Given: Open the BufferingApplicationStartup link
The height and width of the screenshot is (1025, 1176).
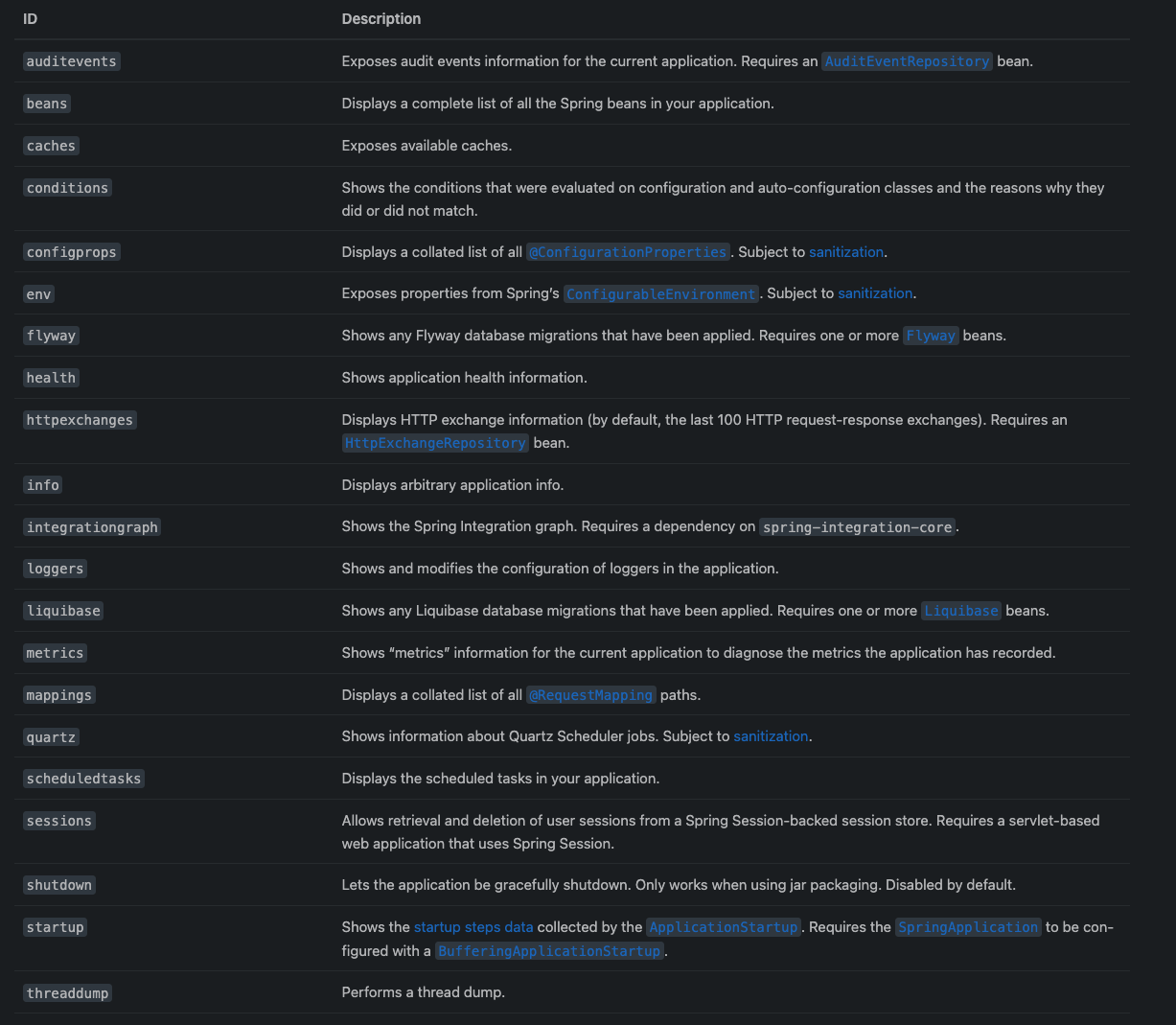Looking at the screenshot, I should click(549, 951).
